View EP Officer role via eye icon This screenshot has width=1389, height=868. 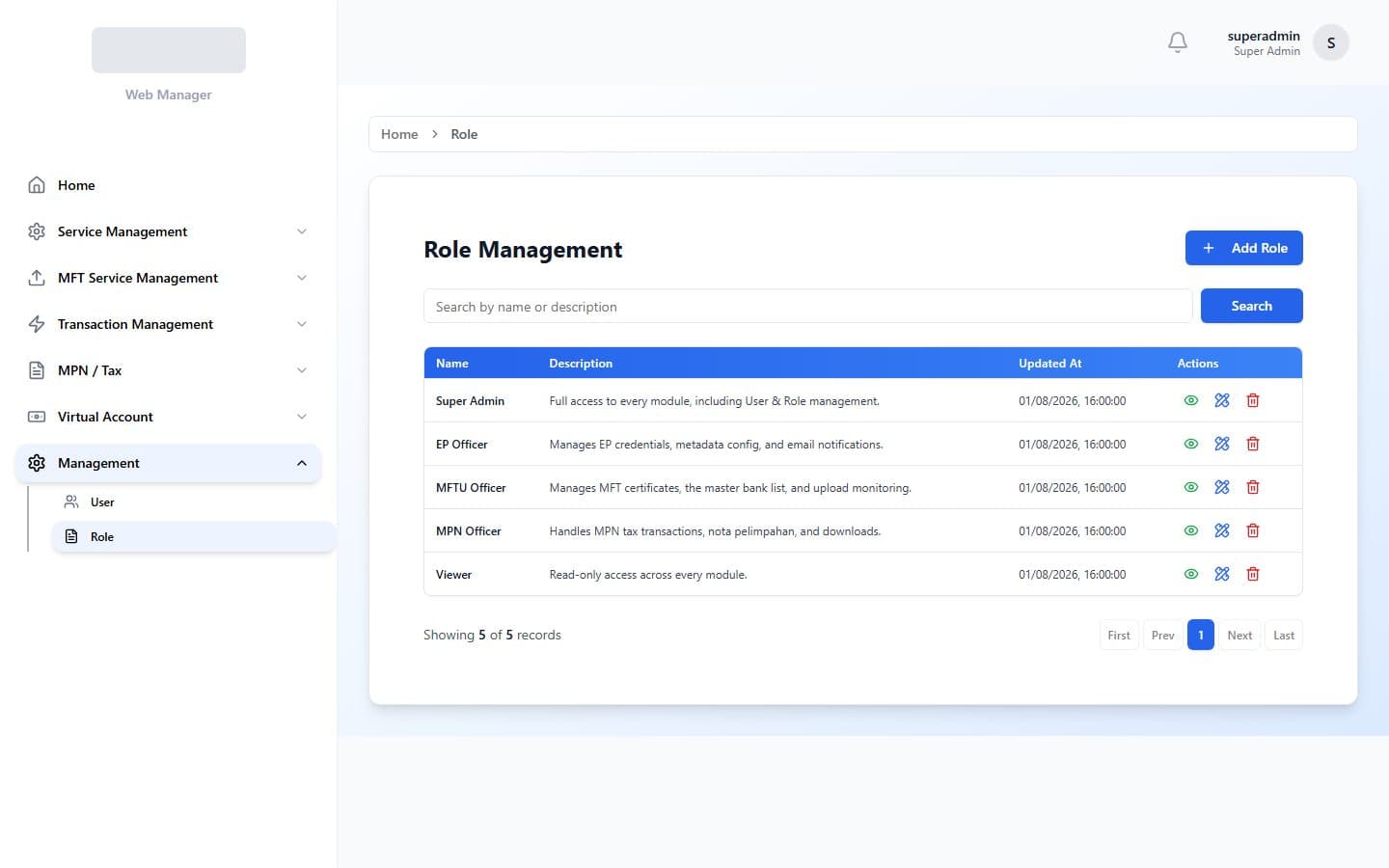click(x=1191, y=444)
